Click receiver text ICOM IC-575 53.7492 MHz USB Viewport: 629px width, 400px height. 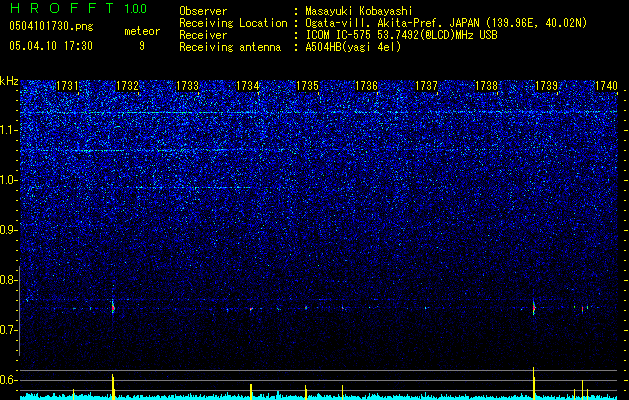click(x=401, y=35)
